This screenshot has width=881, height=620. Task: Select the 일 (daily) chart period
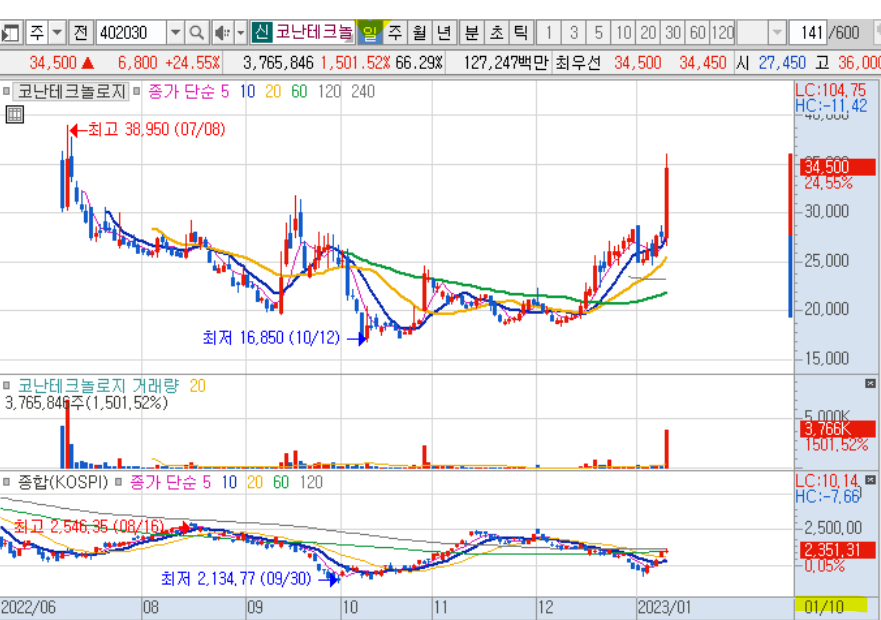[x=370, y=33]
